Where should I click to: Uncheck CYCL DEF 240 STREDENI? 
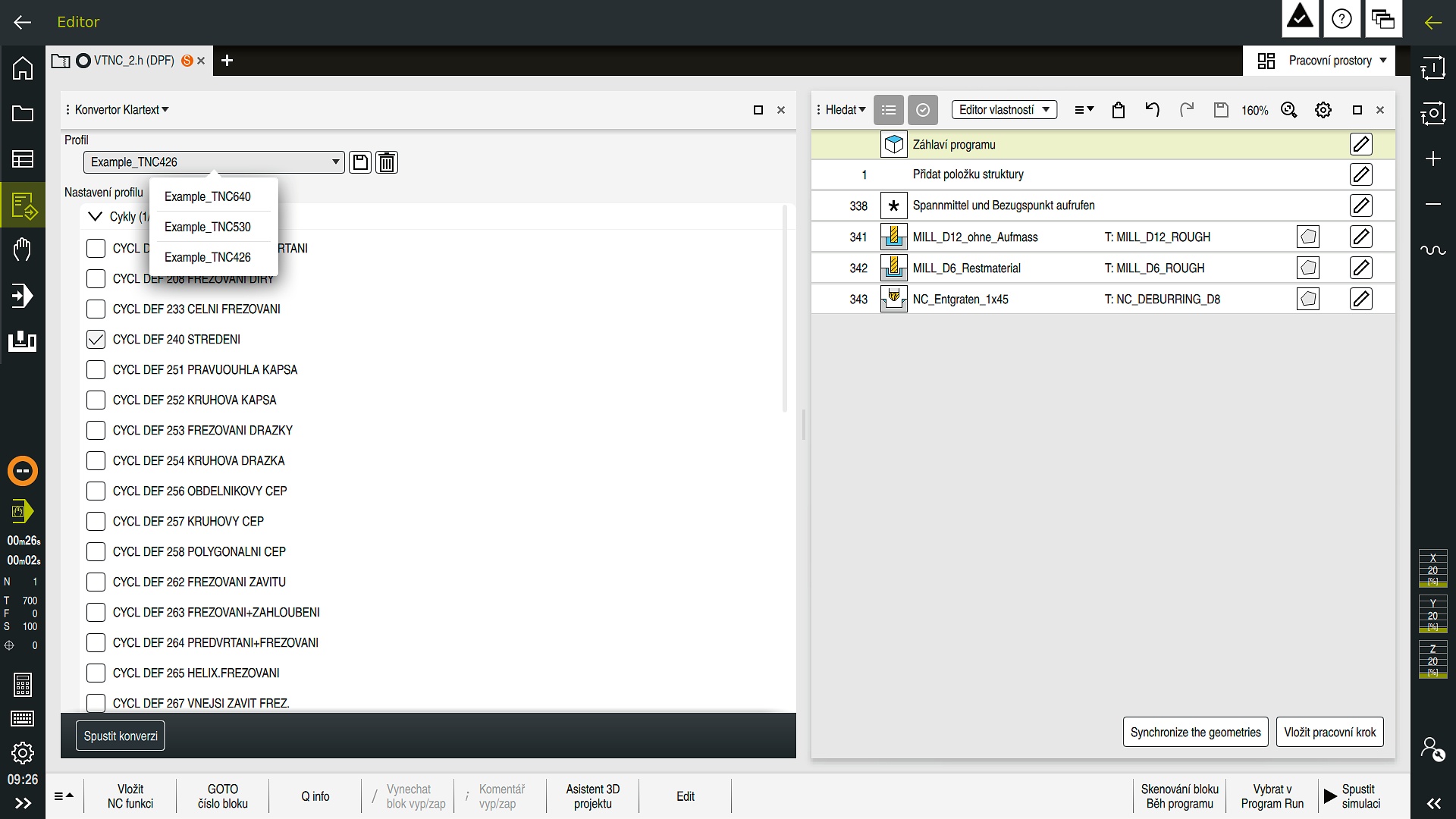(96, 339)
